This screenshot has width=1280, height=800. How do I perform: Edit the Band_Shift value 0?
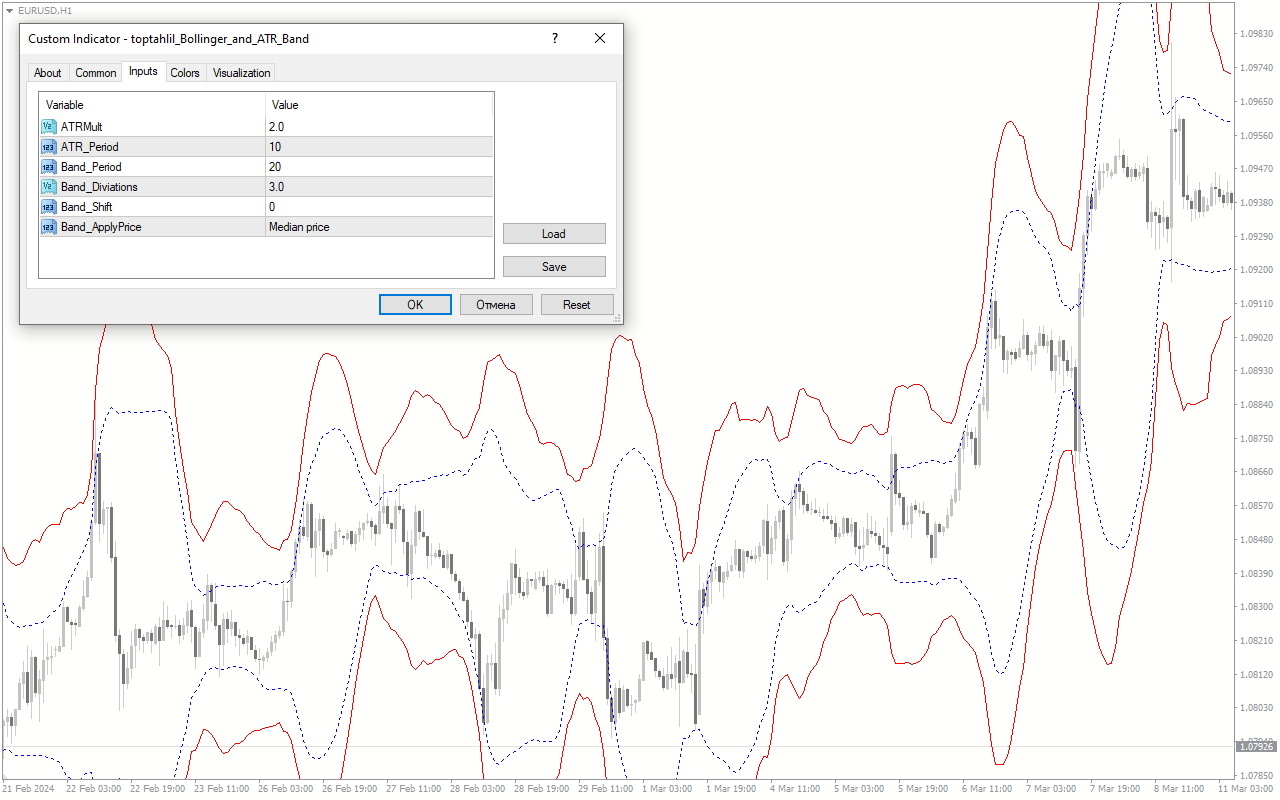click(379, 207)
